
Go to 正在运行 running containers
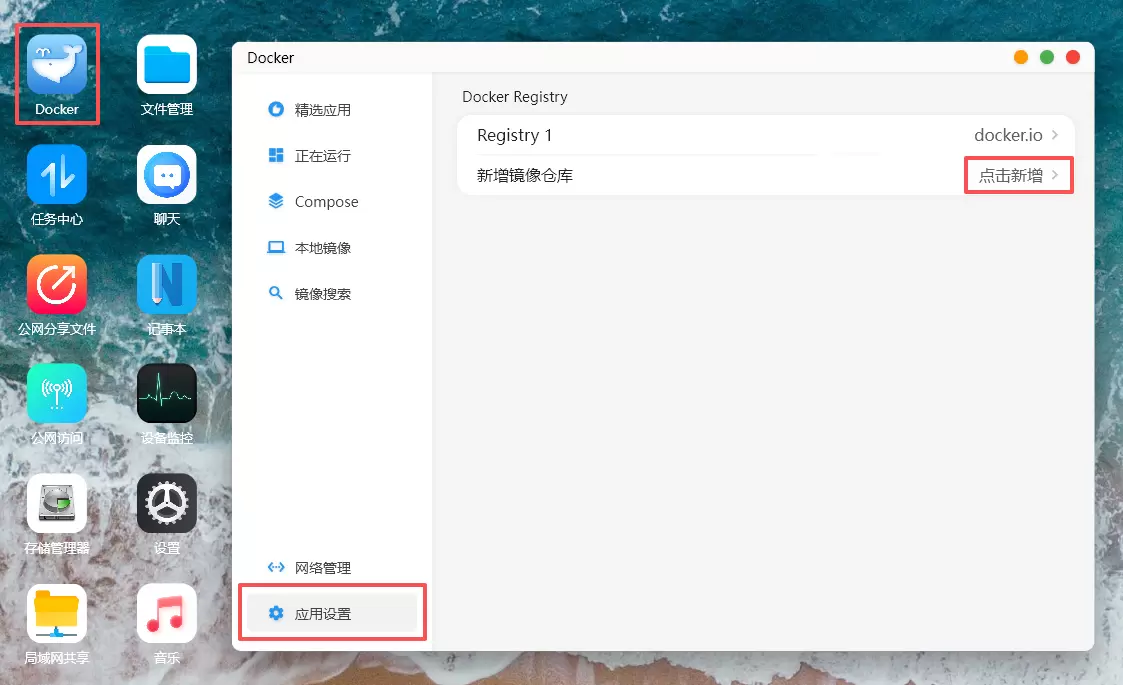tap(322, 156)
